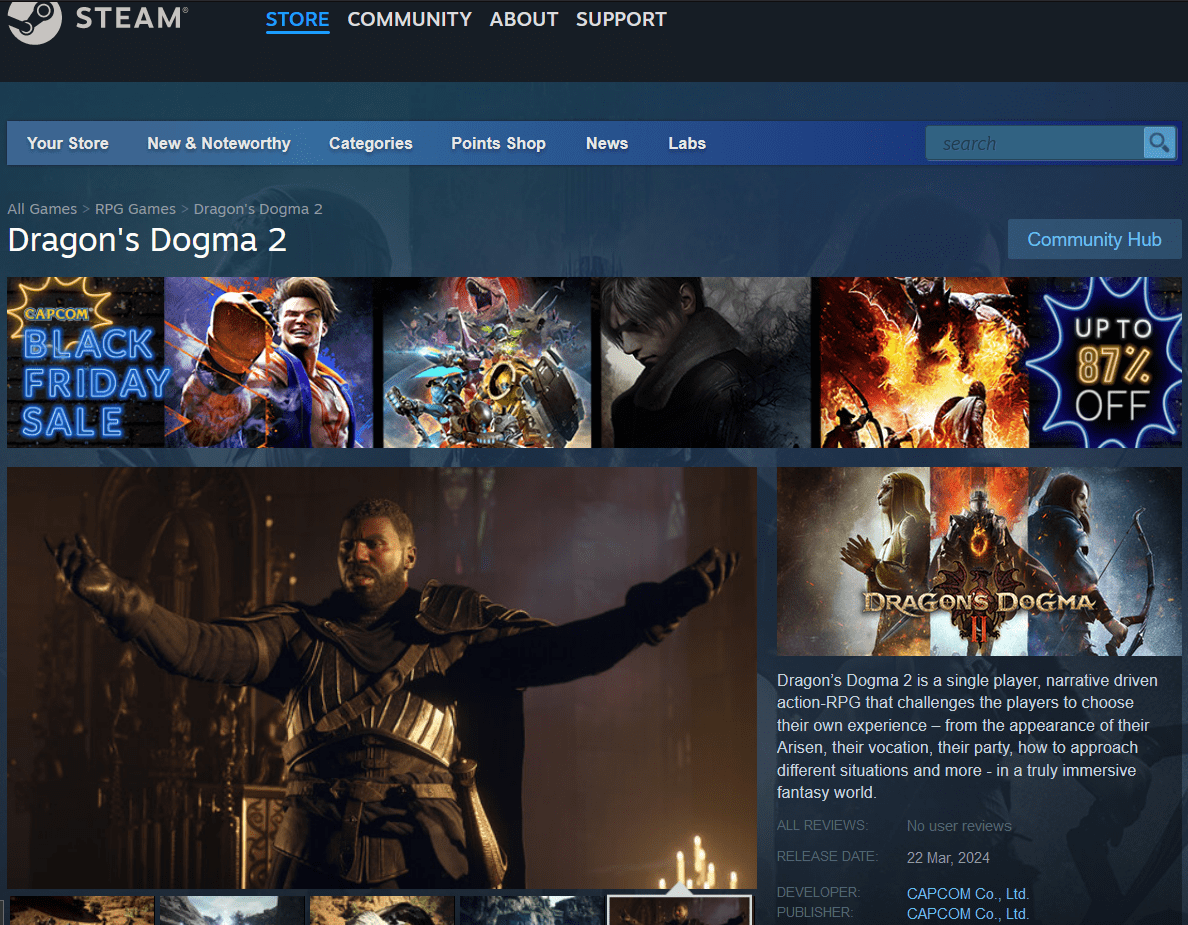
Task: Open the News section
Action: 607,143
